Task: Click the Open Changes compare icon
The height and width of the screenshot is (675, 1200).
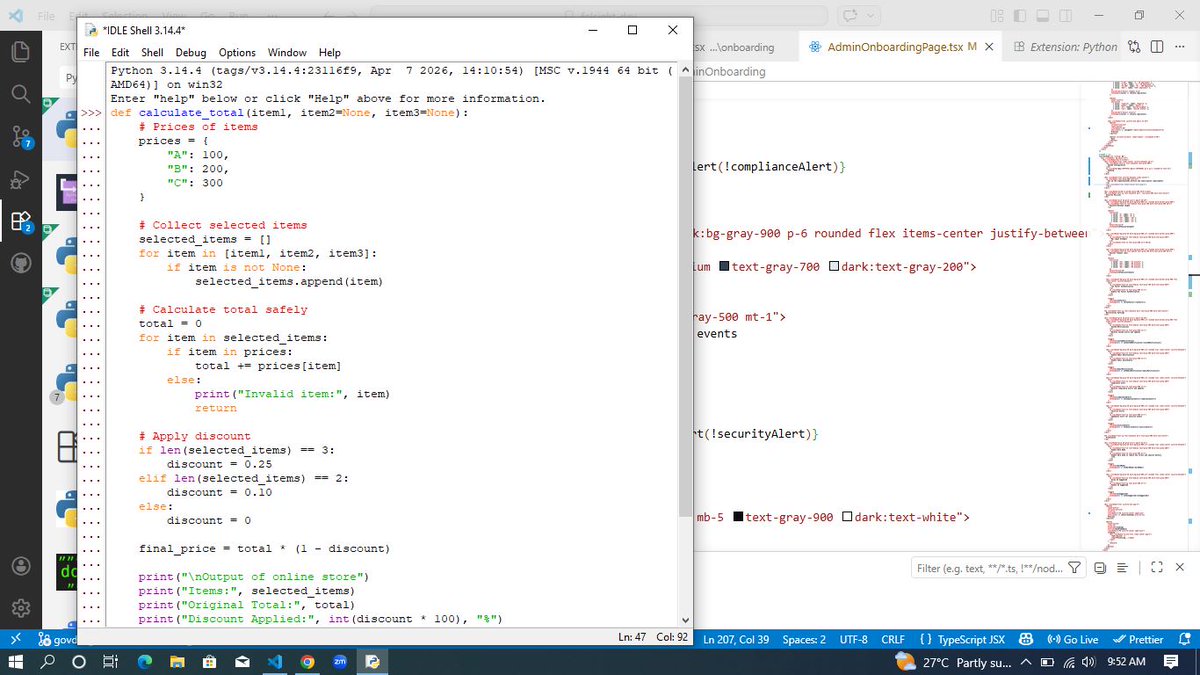Action: tap(1135, 47)
